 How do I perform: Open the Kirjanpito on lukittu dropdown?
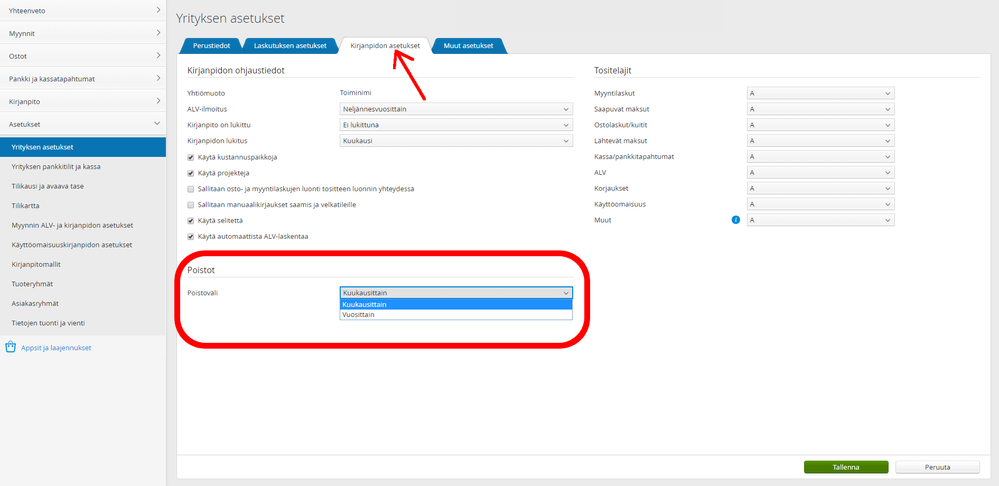[x=456, y=125]
